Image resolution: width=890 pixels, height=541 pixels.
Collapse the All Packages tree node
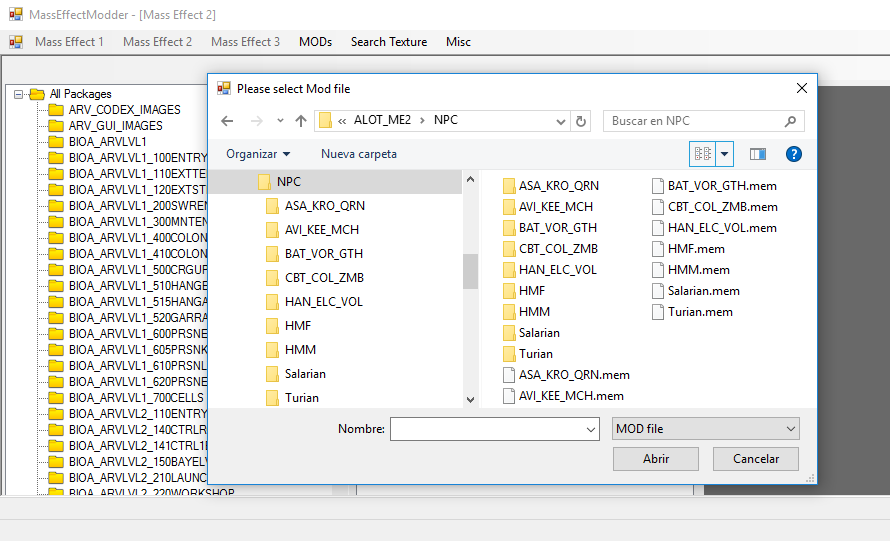[18, 94]
